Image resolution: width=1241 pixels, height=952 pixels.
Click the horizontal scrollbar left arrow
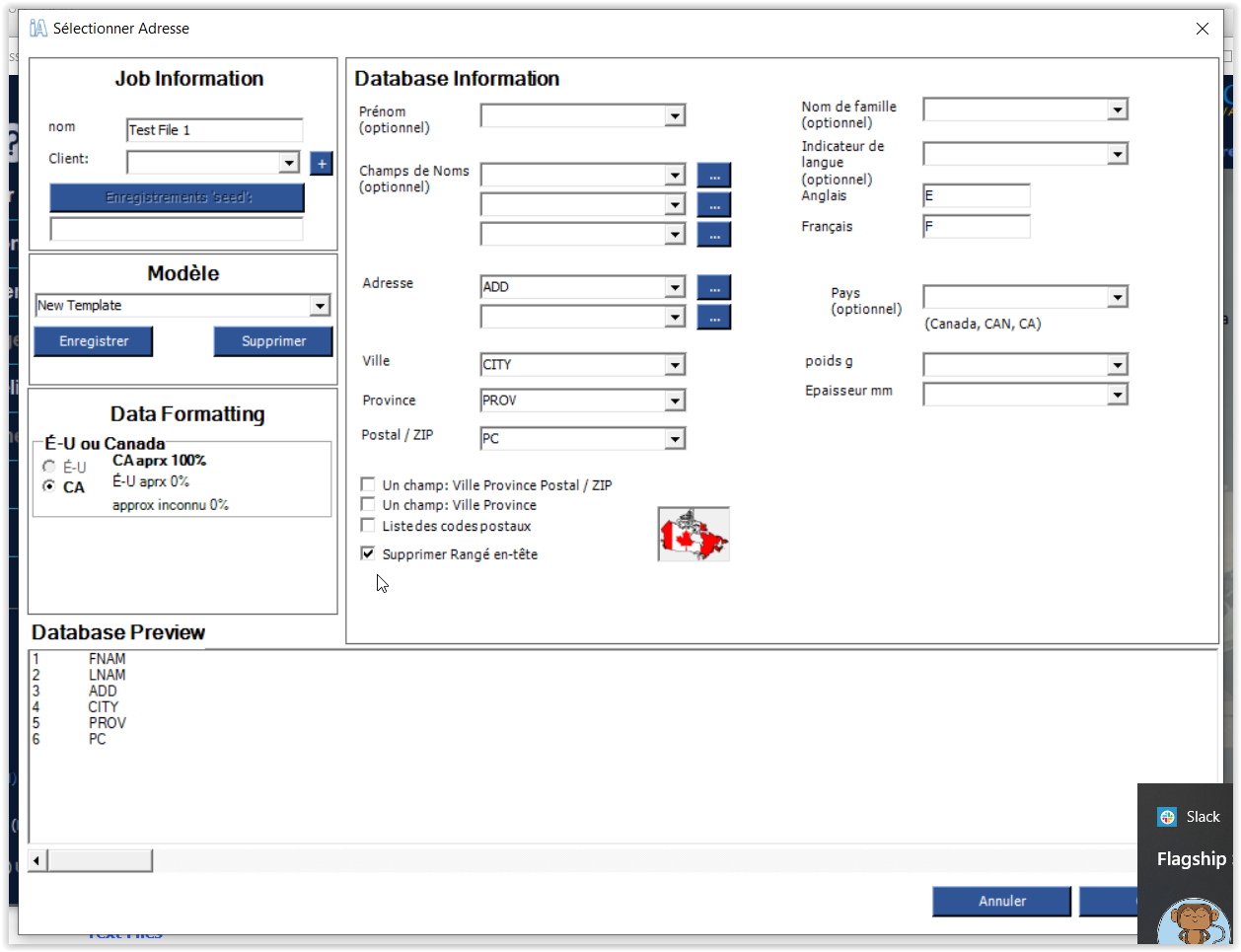37,861
